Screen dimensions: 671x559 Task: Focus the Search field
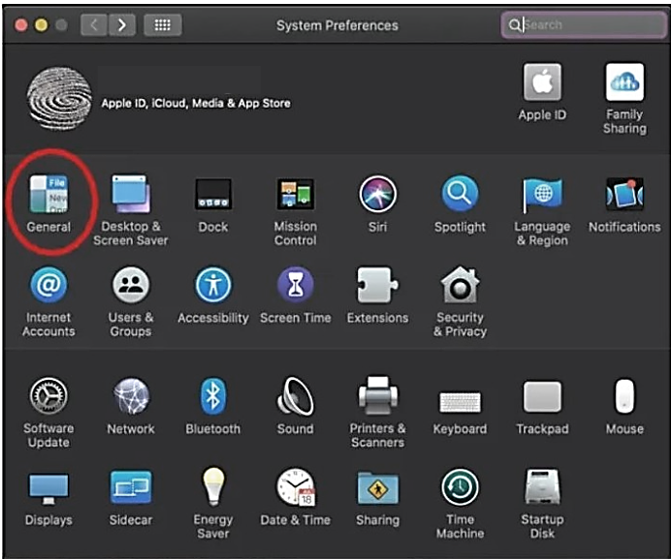pyautogui.click(x=583, y=25)
